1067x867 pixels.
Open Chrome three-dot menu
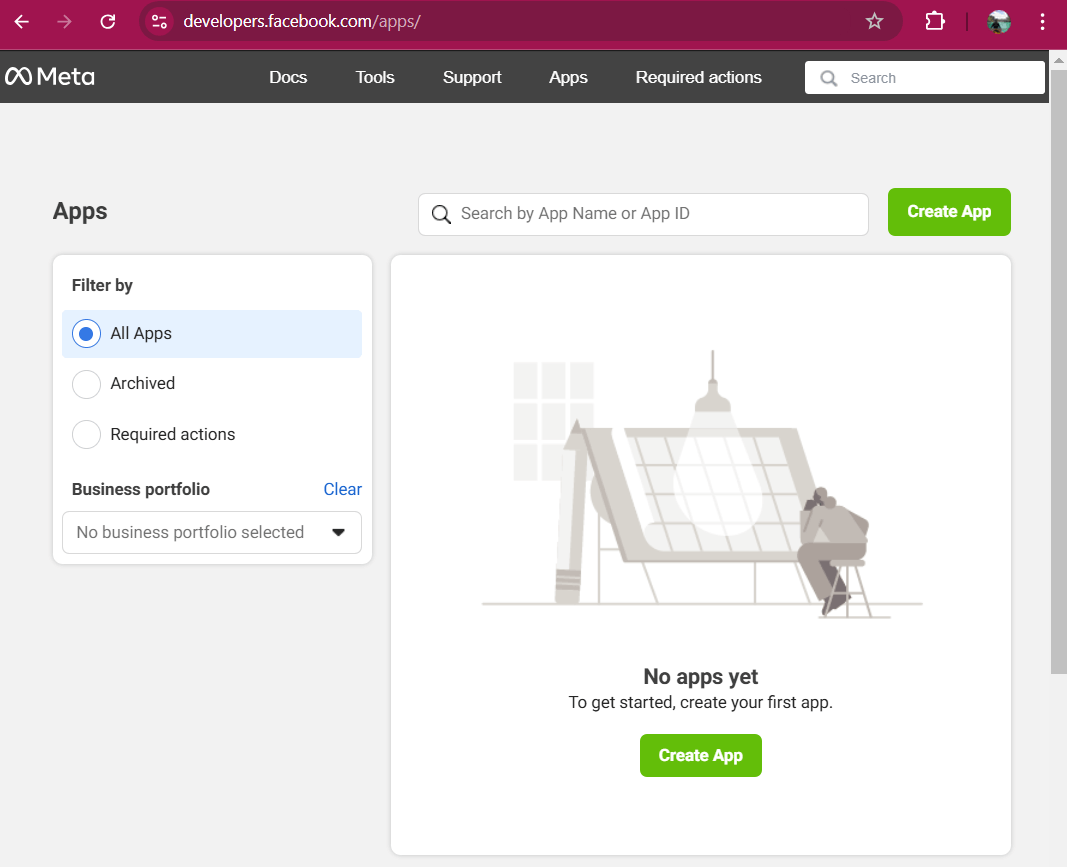tap(1043, 21)
